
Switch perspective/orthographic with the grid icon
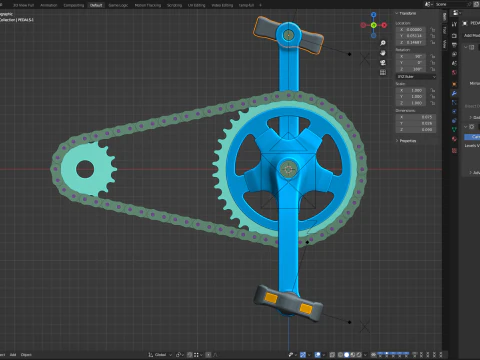(383, 72)
